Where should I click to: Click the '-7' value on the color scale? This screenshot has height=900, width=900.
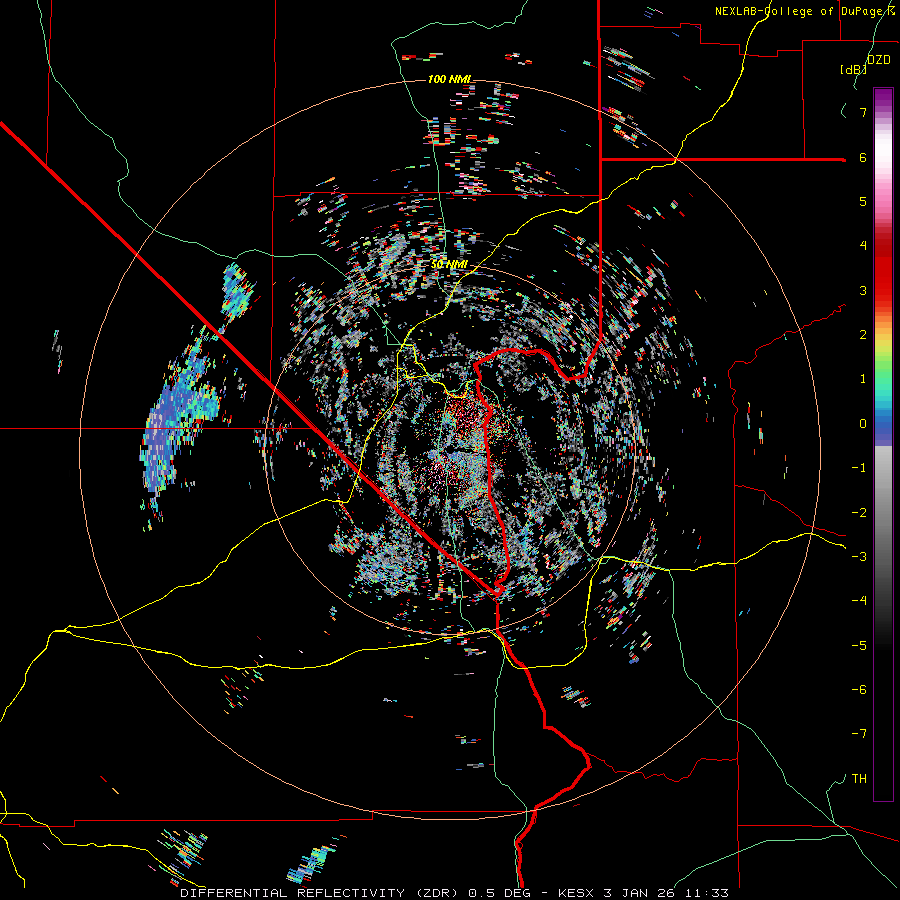point(859,734)
